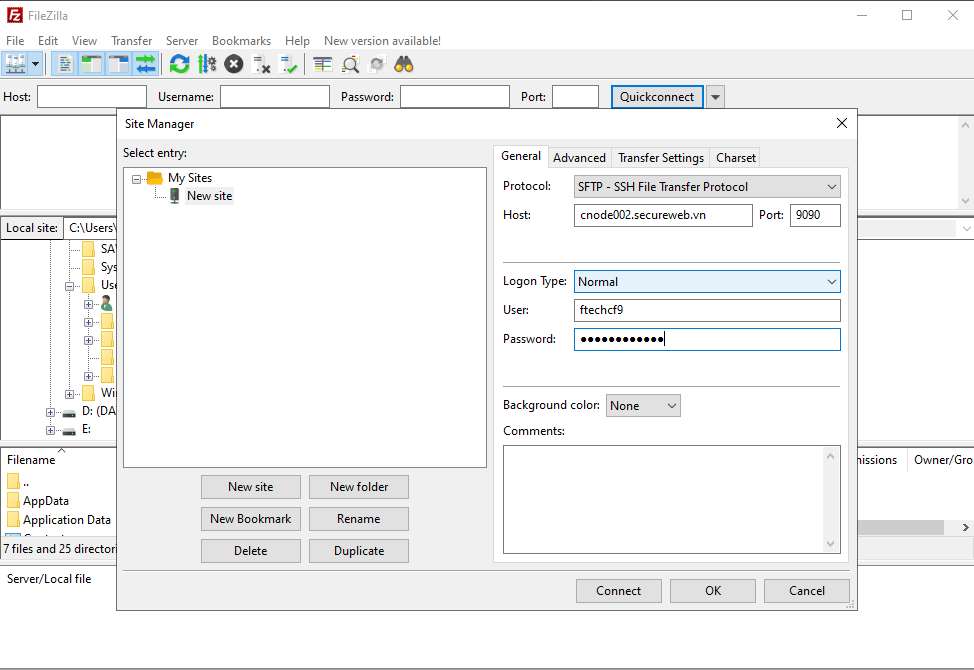Switch to the Advanced tab

pos(580,158)
